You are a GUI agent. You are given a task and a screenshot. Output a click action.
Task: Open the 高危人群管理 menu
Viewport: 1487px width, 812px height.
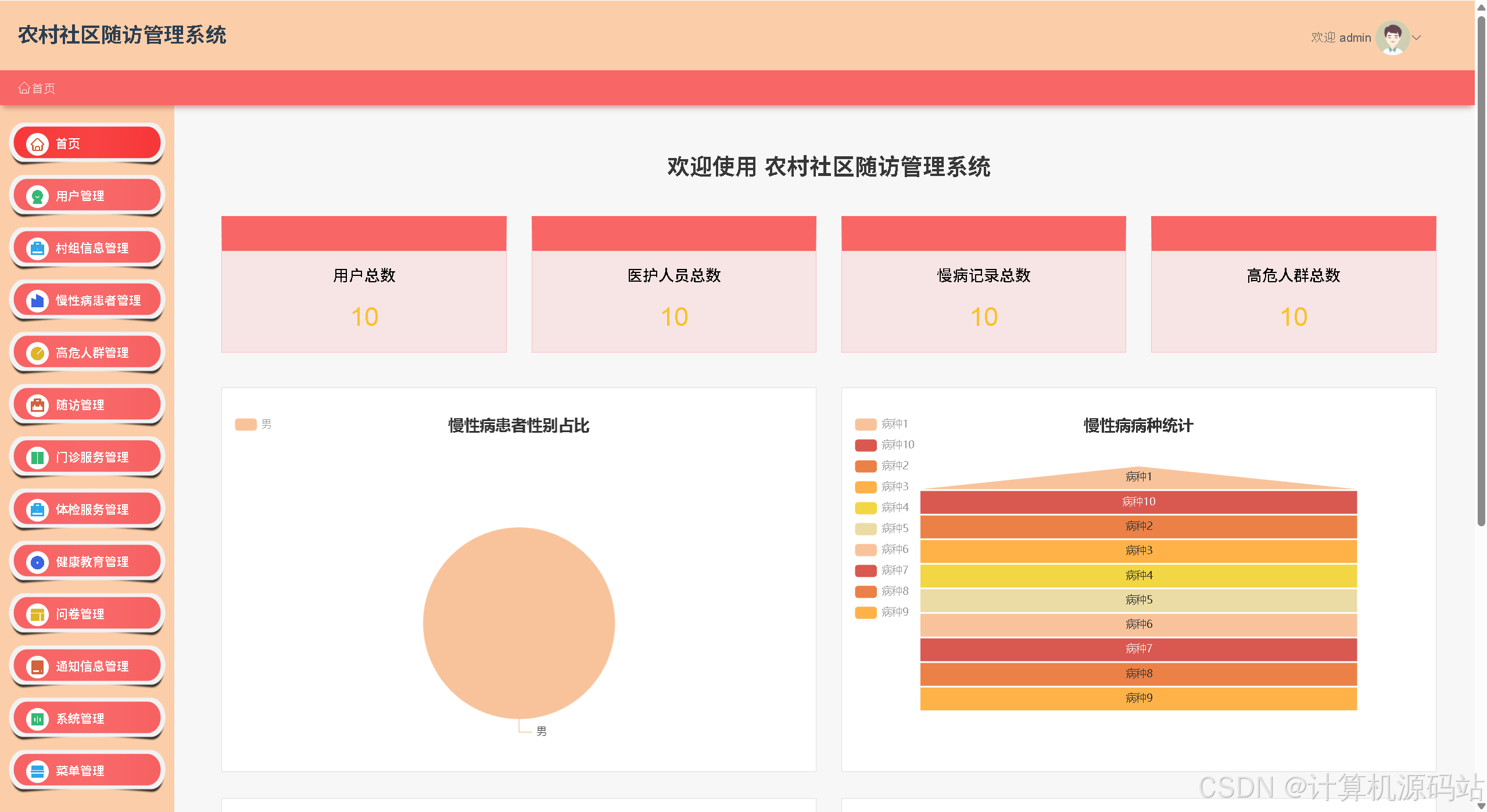click(87, 353)
